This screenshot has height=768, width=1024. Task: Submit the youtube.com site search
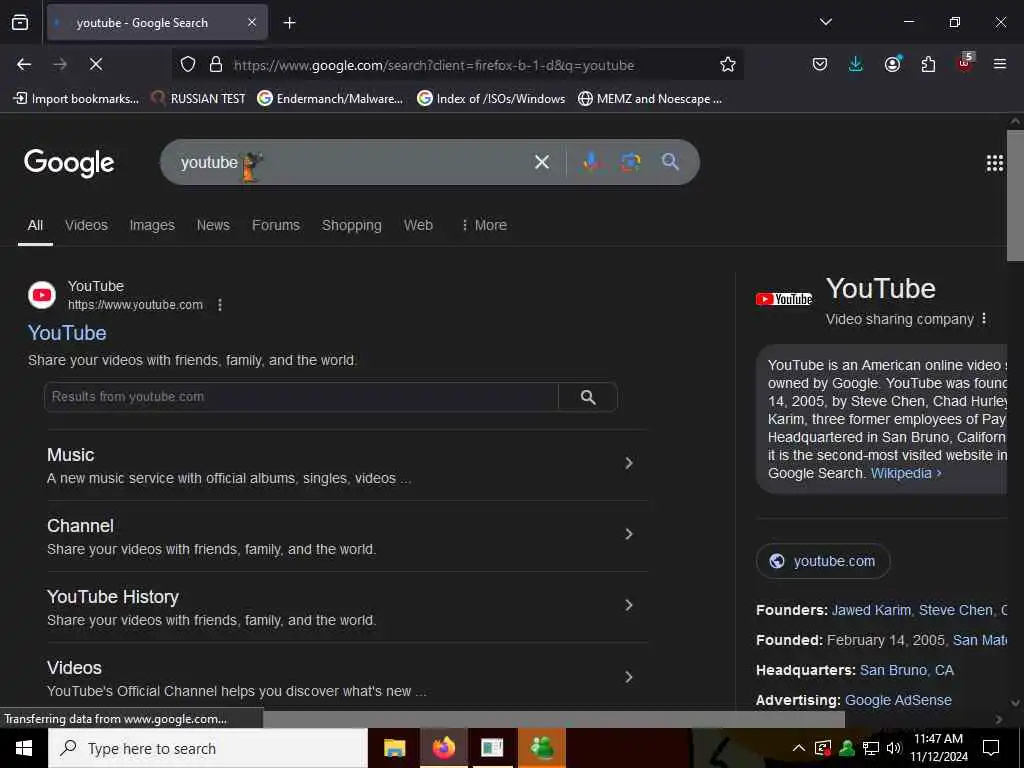coord(588,397)
